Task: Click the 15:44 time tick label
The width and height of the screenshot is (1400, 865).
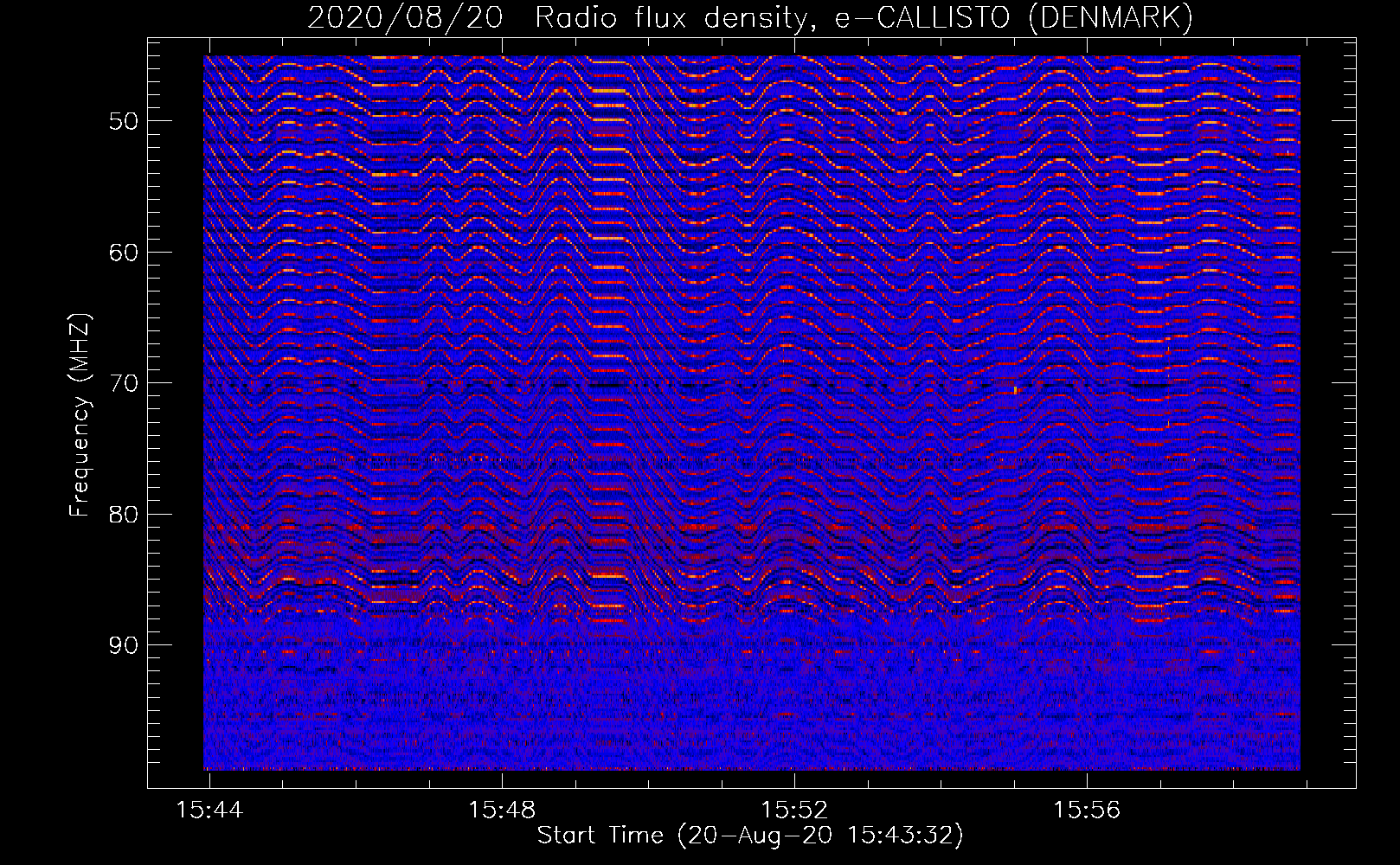Action: coord(209,810)
